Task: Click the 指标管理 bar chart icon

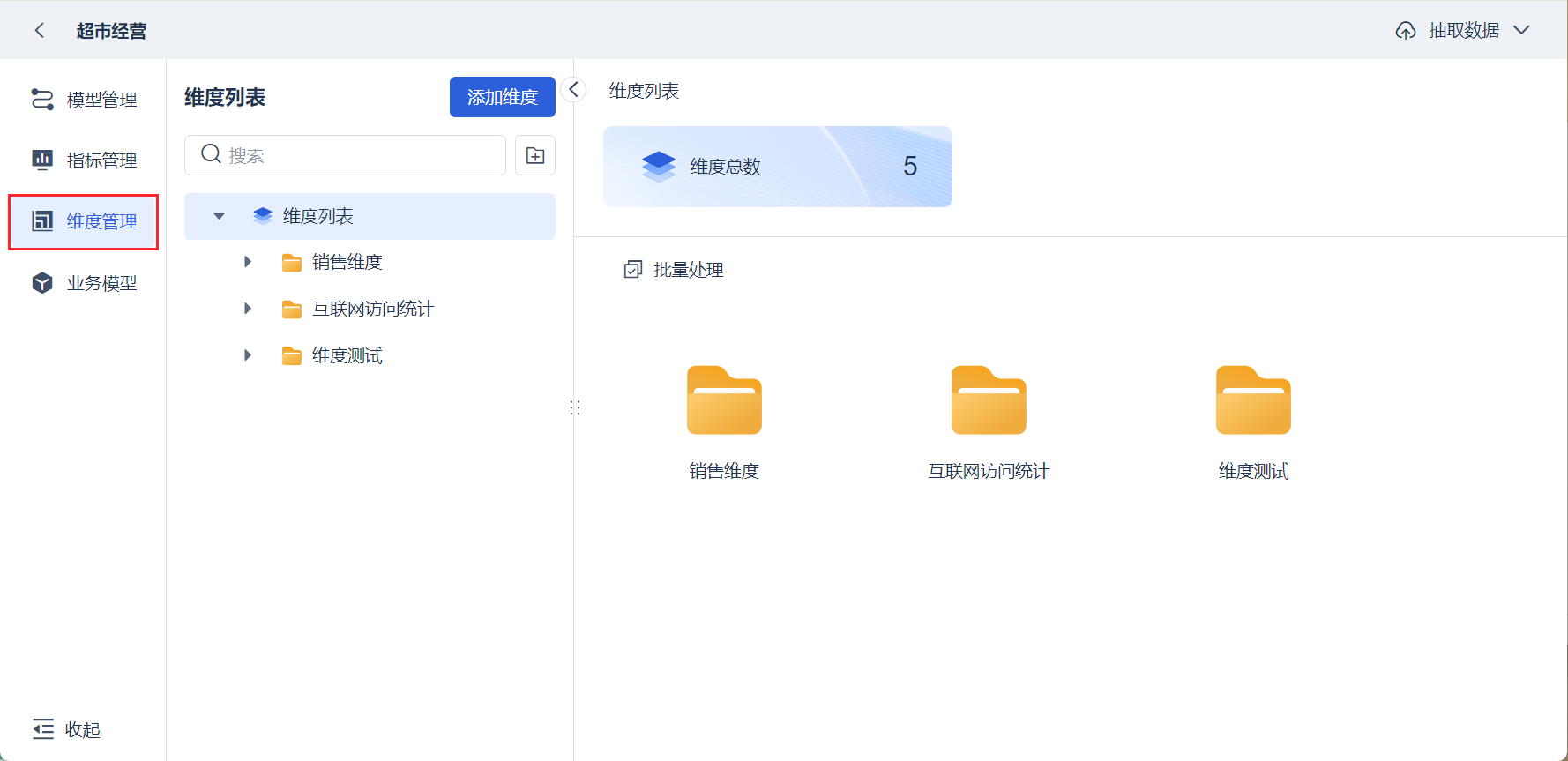Action: point(42,160)
